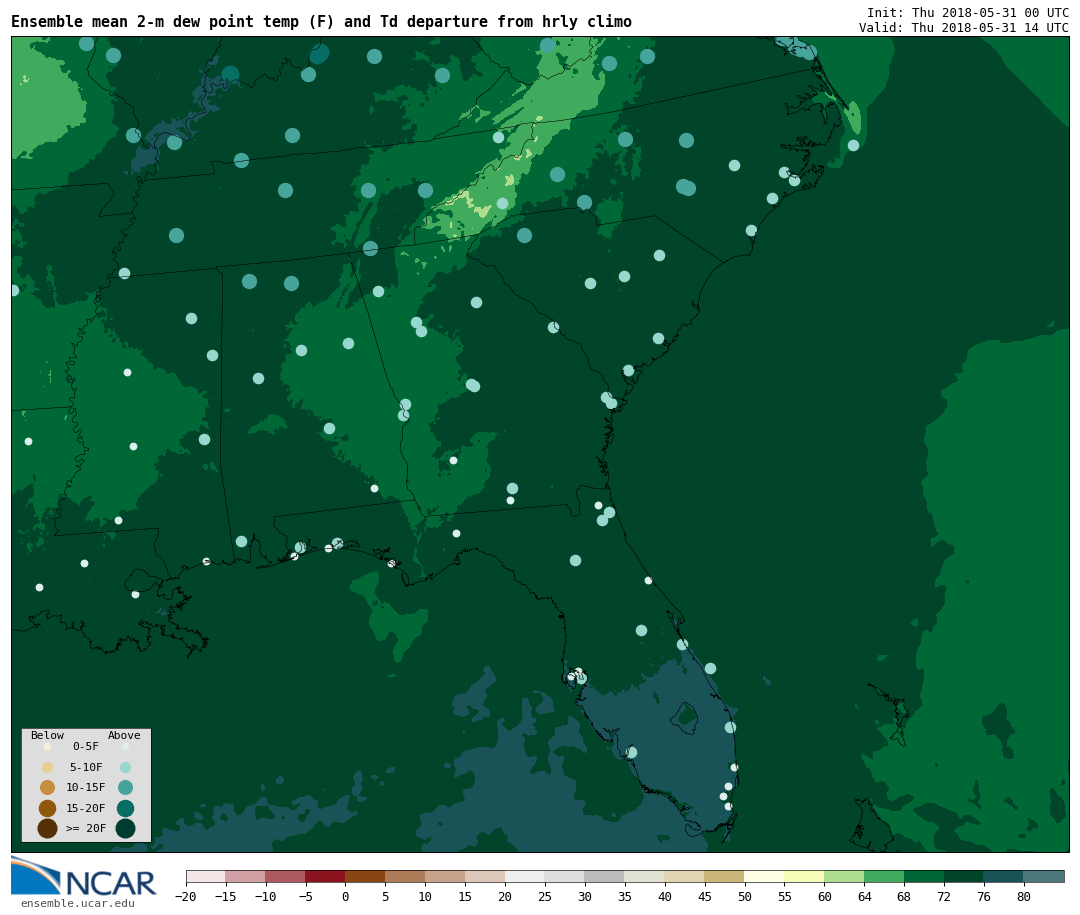The height and width of the screenshot is (915, 1080).
Task: Click the tan 10 to 15 colorbar swatch
Action: tap(445, 876)
